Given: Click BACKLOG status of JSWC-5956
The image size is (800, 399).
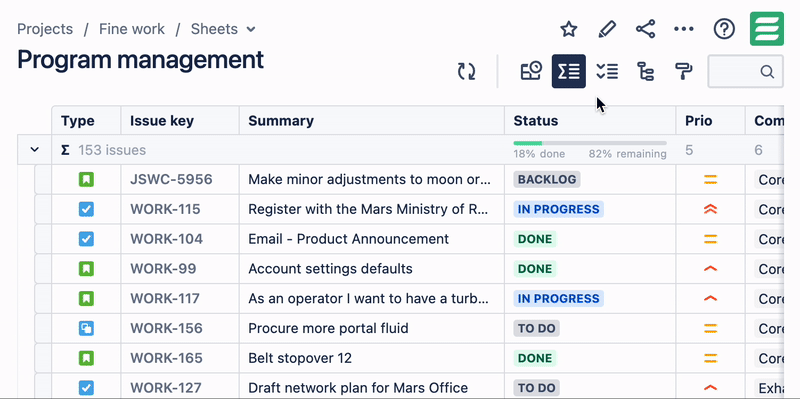Looking at the screenshot, I should [547, 180].
